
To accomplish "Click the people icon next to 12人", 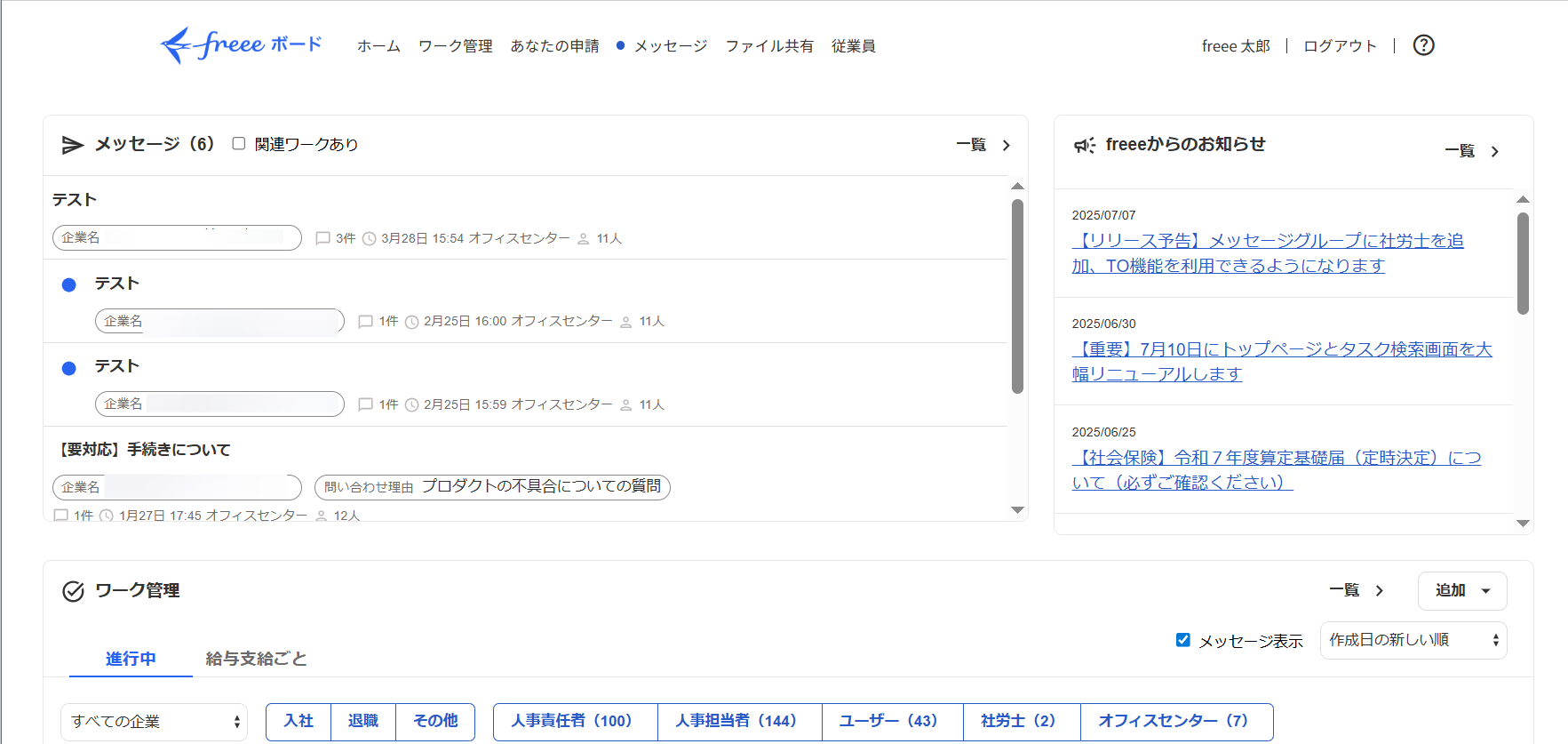I will pos(322,516).
